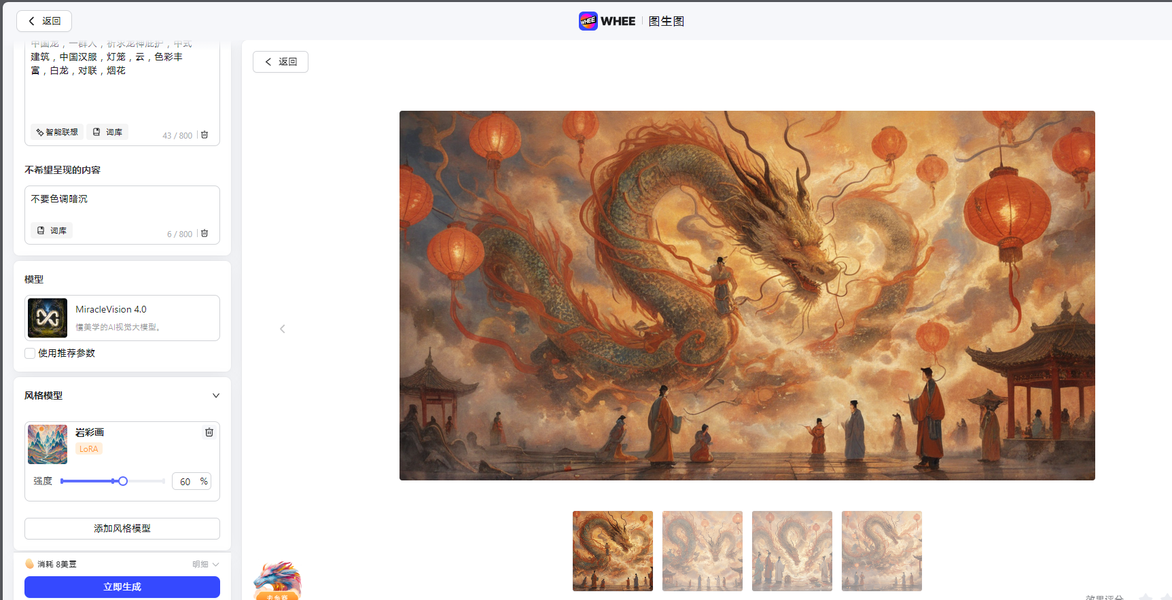Click the colorful dragon mascot icon
The image size is (1172, 600).
(277, 581)
